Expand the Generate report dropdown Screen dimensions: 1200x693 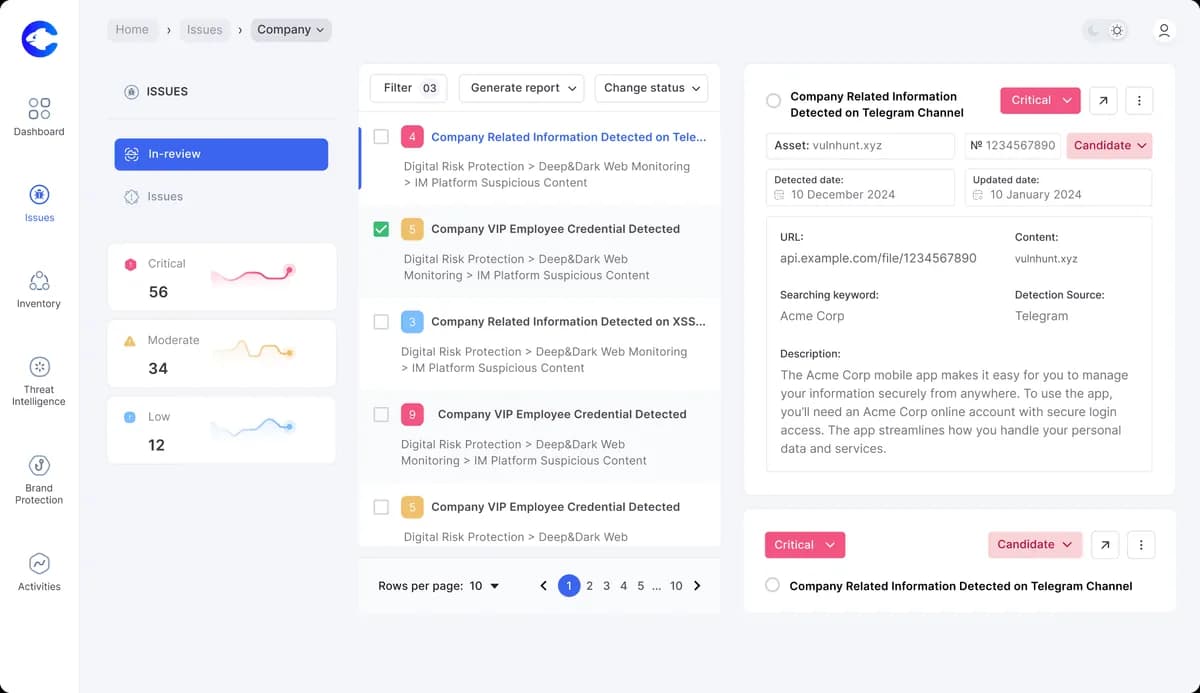pyautogui.click(x=522, y=88)
